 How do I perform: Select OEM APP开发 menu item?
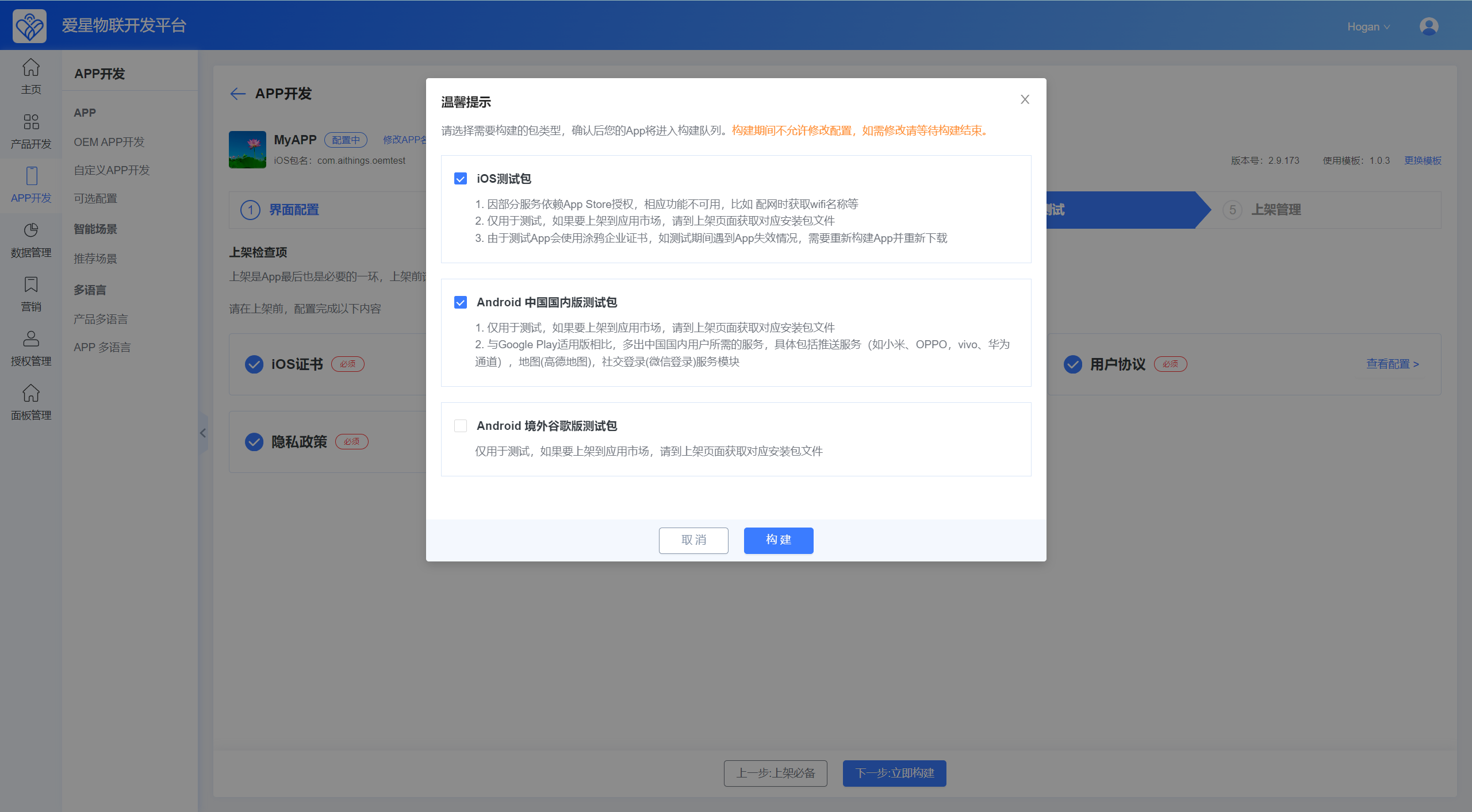pos(109,142)
